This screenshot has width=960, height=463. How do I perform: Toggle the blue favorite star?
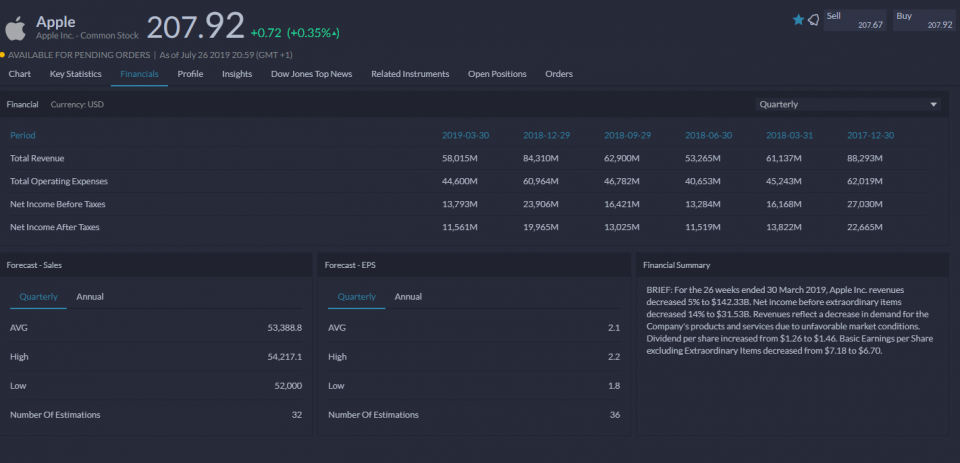pos(798,20)
